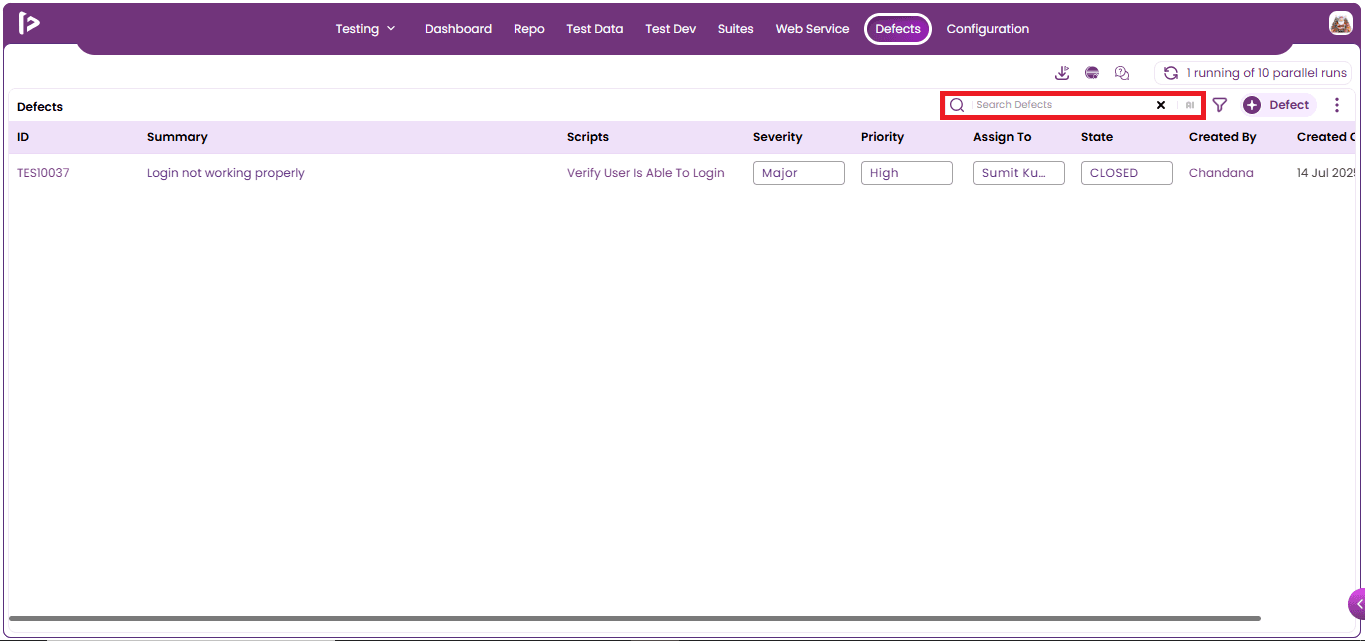
Task: Click the Summary column header
Action: pyautogui.click(x=177, y=137)
